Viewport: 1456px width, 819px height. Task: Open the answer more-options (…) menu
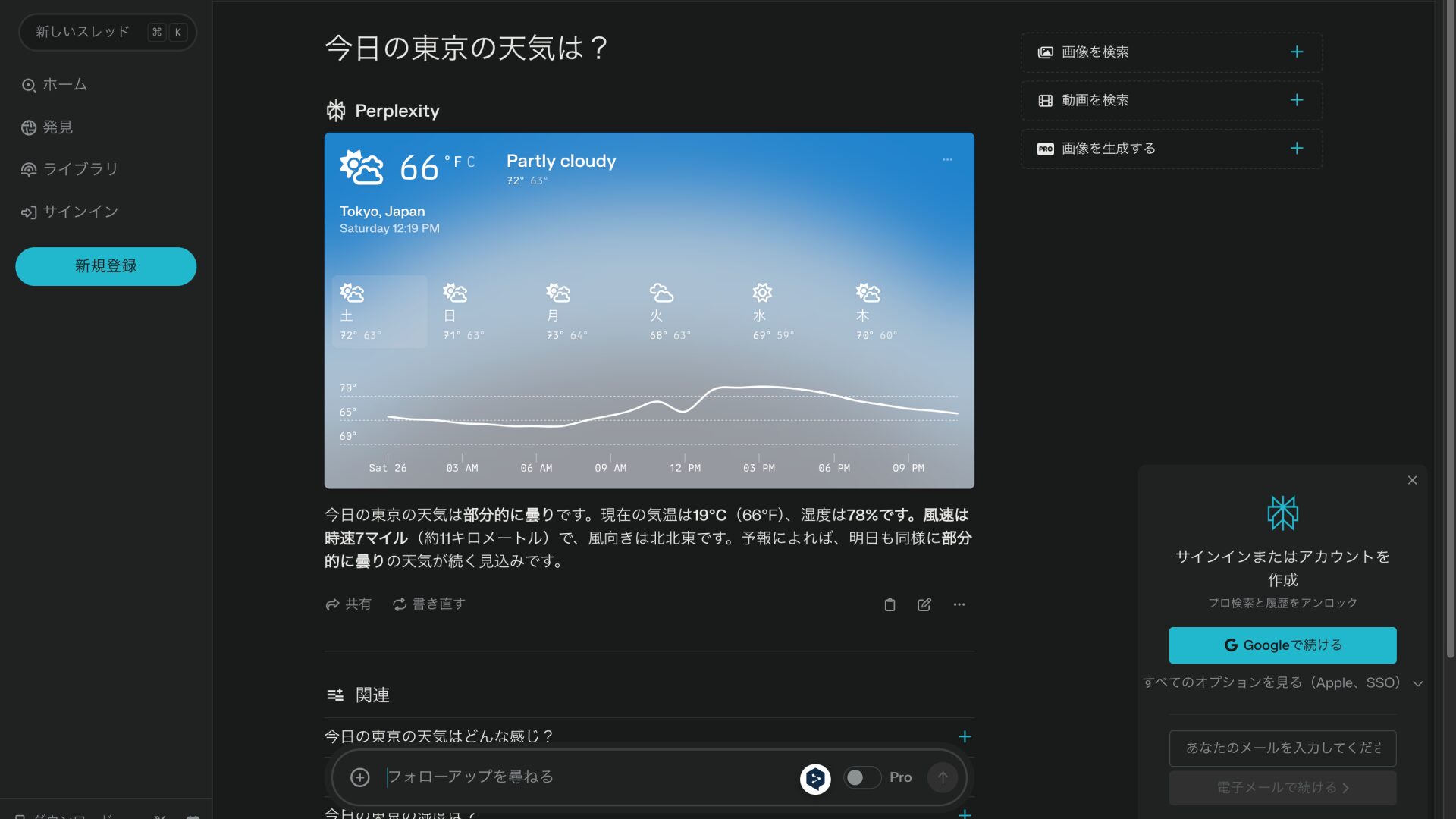pyautogui.click(x=959, y=604)
